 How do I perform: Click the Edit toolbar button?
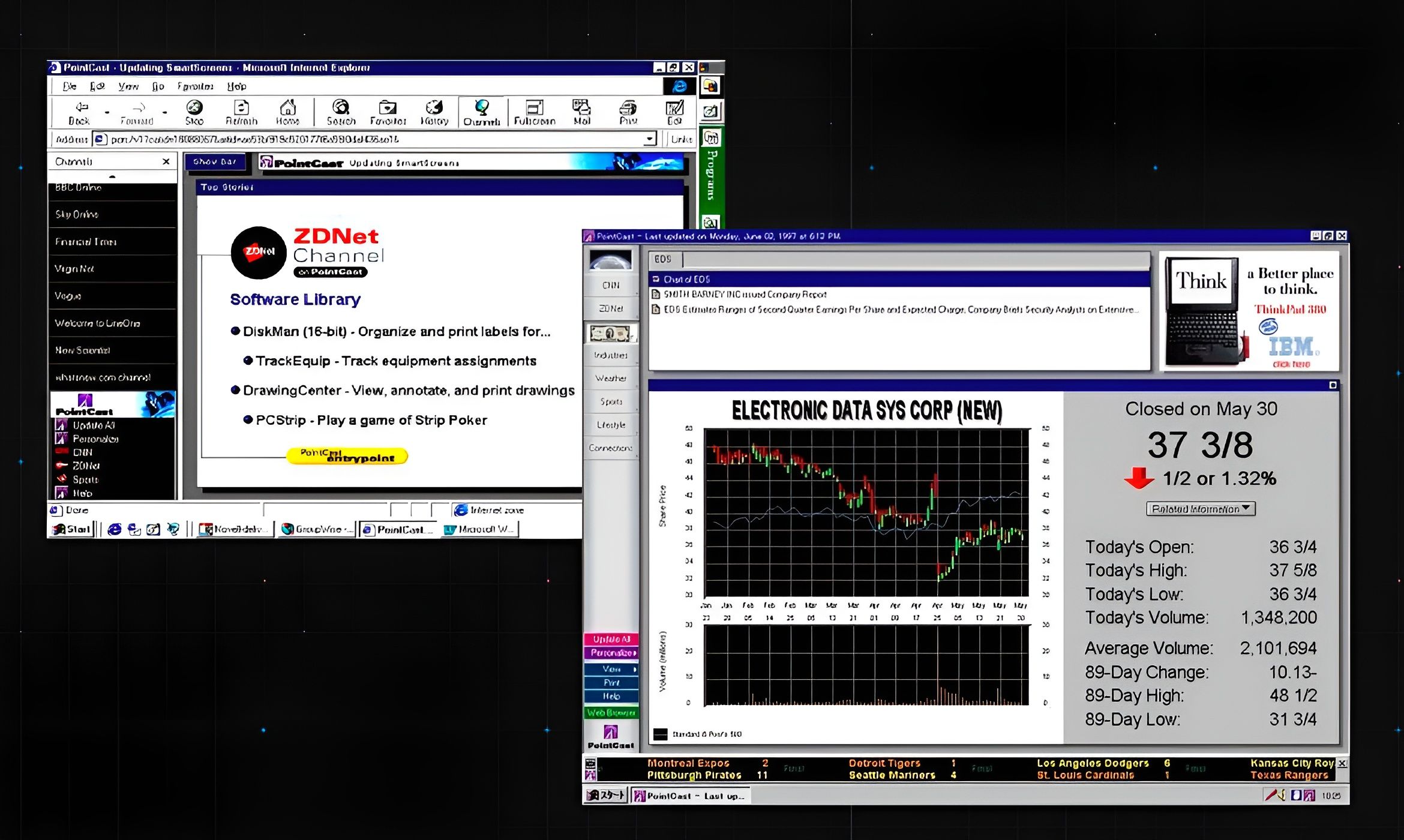click(674, 113)
